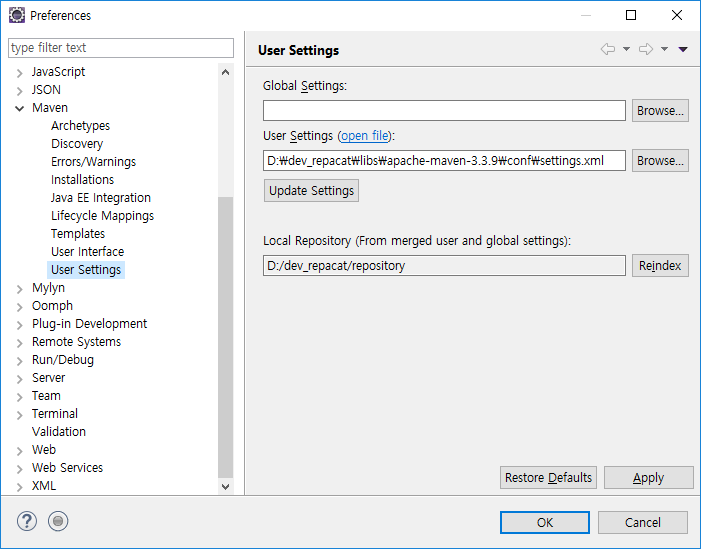Open the help question mark icon
701x549 pixels.
click(x=27, y=521)
